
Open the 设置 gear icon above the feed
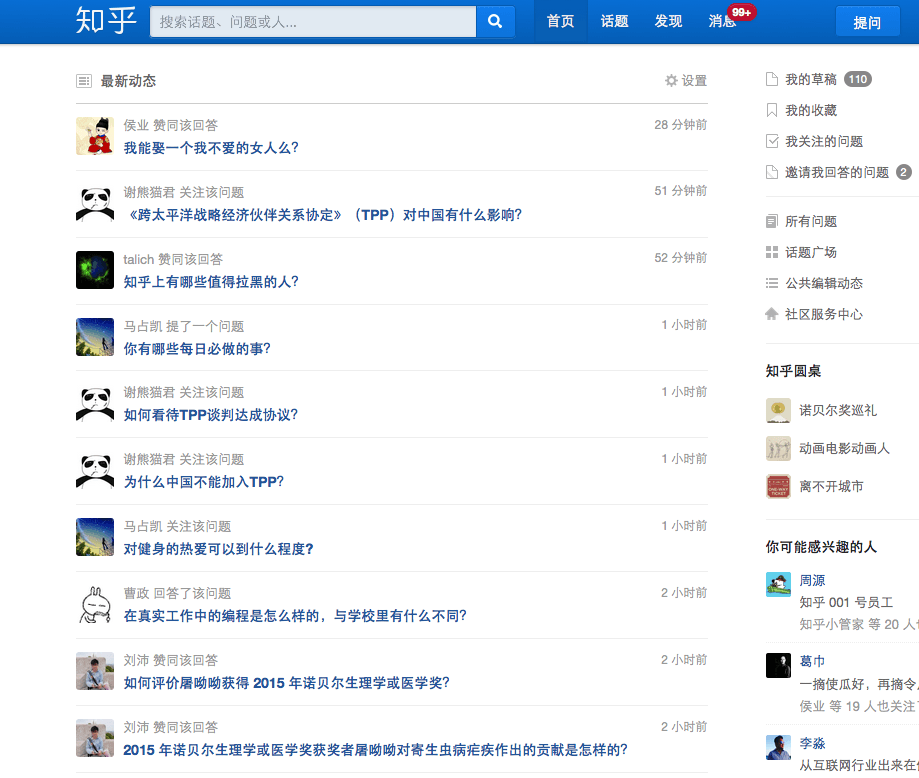click(671, 80)
